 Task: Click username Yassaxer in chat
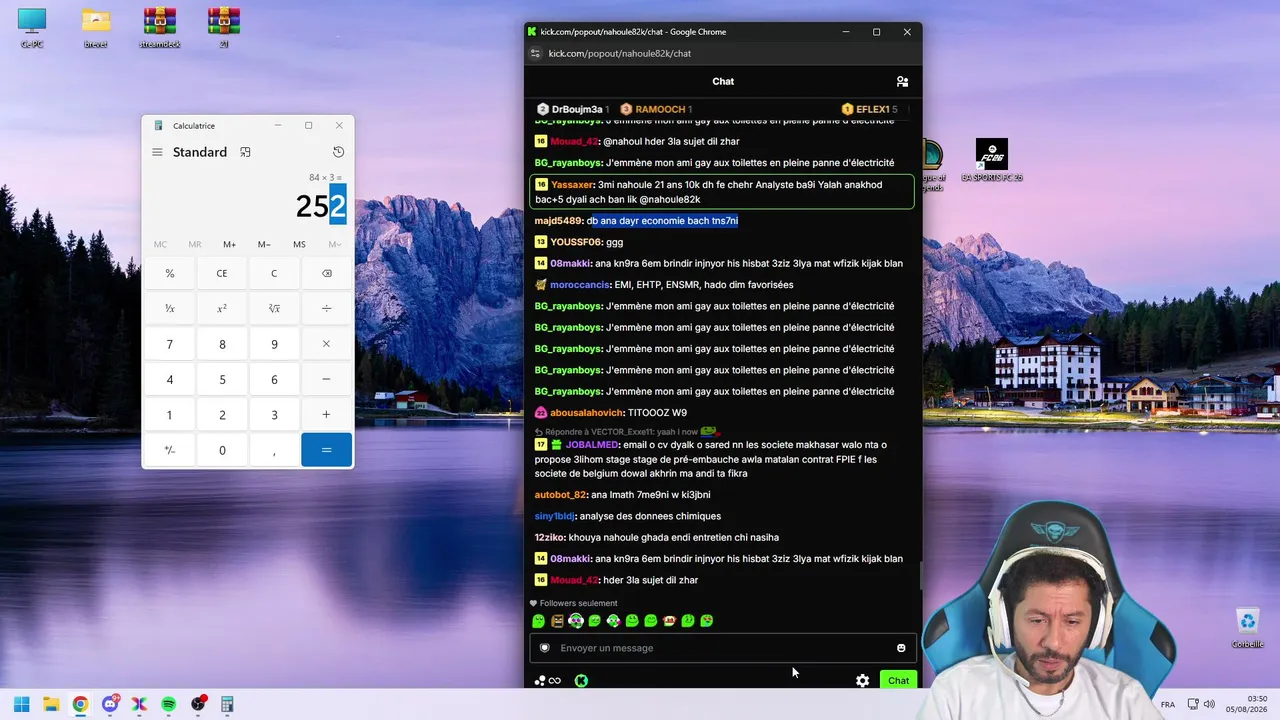[573, 185]
